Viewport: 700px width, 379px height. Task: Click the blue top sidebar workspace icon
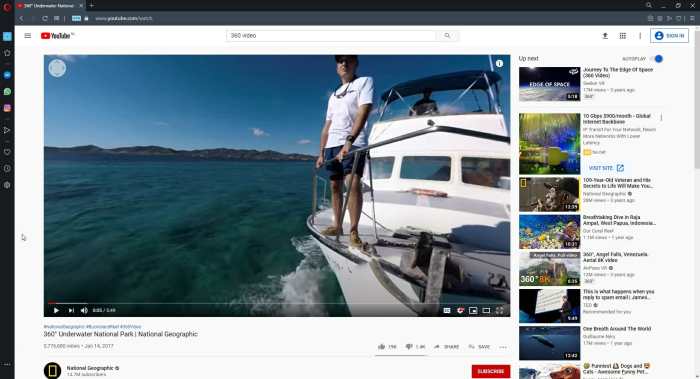[7, 37]
